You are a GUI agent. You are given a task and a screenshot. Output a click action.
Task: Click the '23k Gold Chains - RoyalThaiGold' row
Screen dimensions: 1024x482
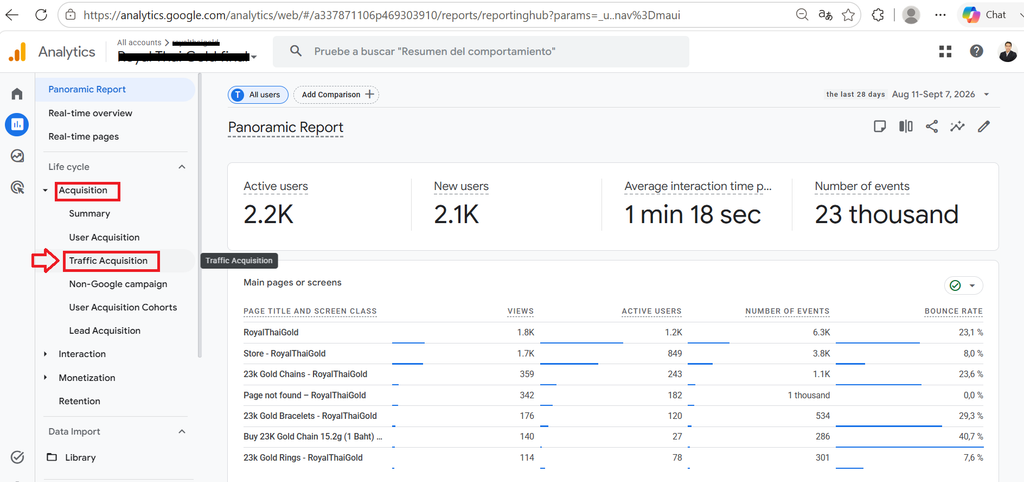(613, 374)
